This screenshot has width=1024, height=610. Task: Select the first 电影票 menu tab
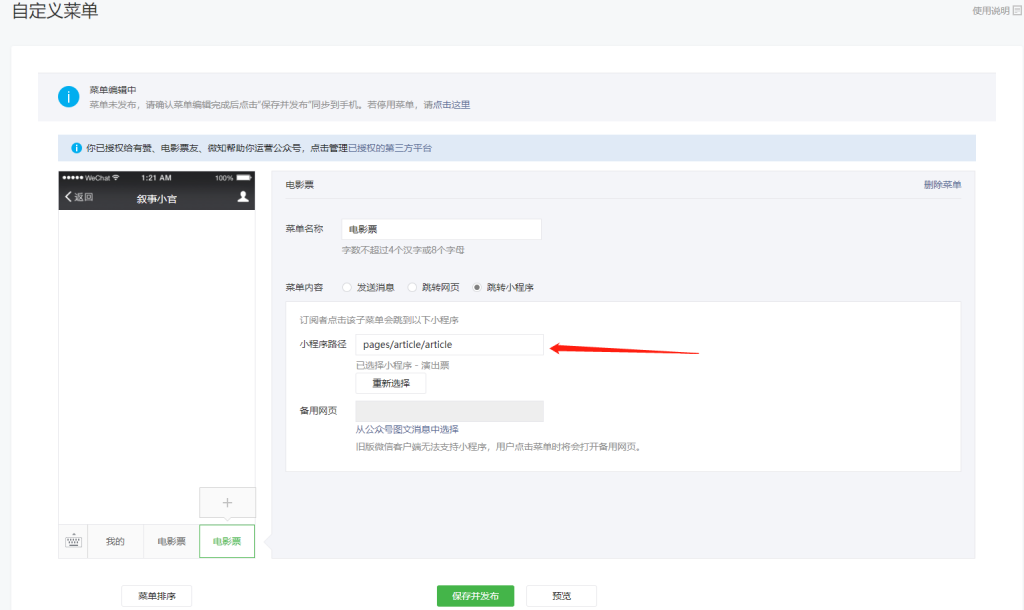[x=170, y=540]
